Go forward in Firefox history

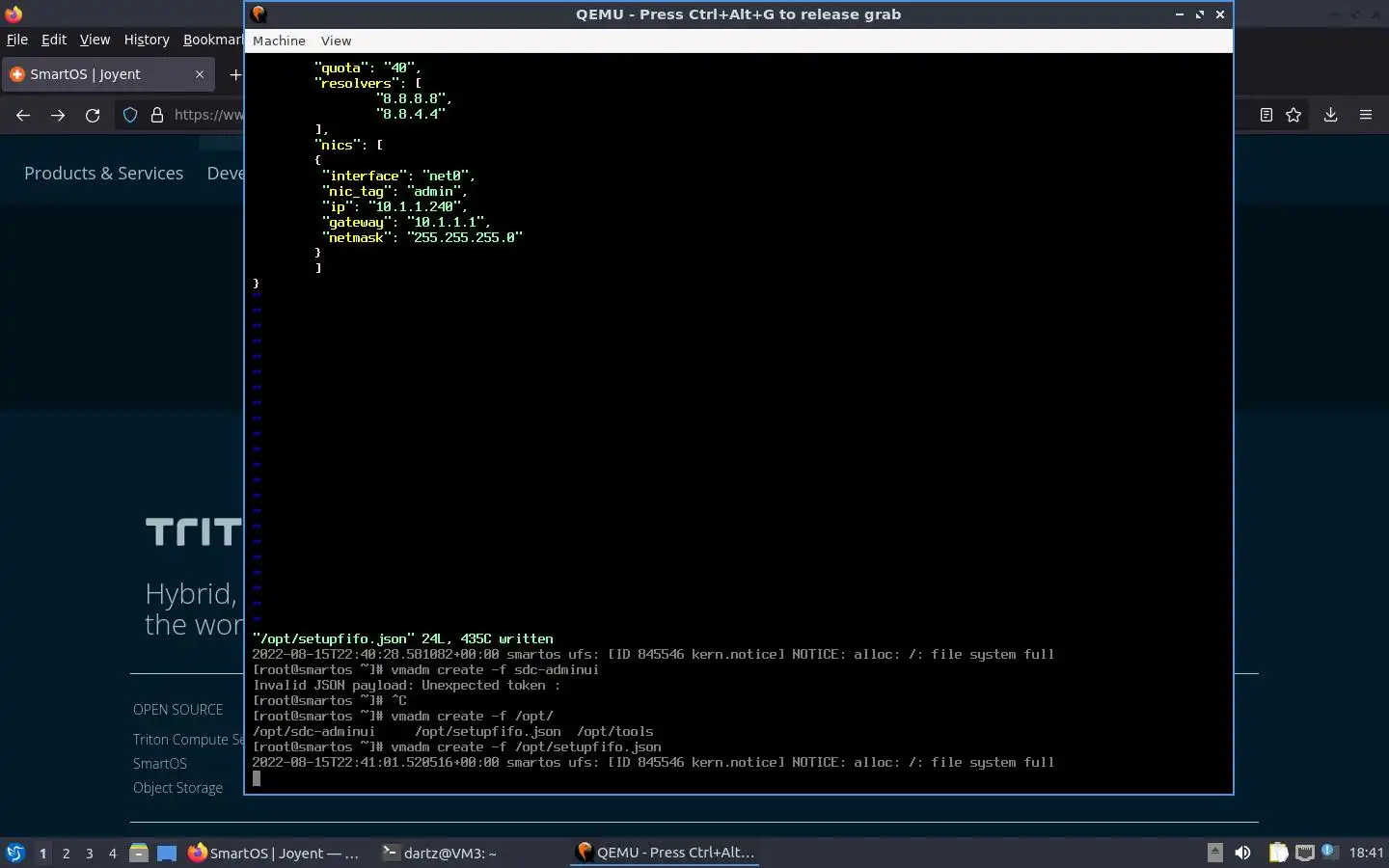point(58,115)
